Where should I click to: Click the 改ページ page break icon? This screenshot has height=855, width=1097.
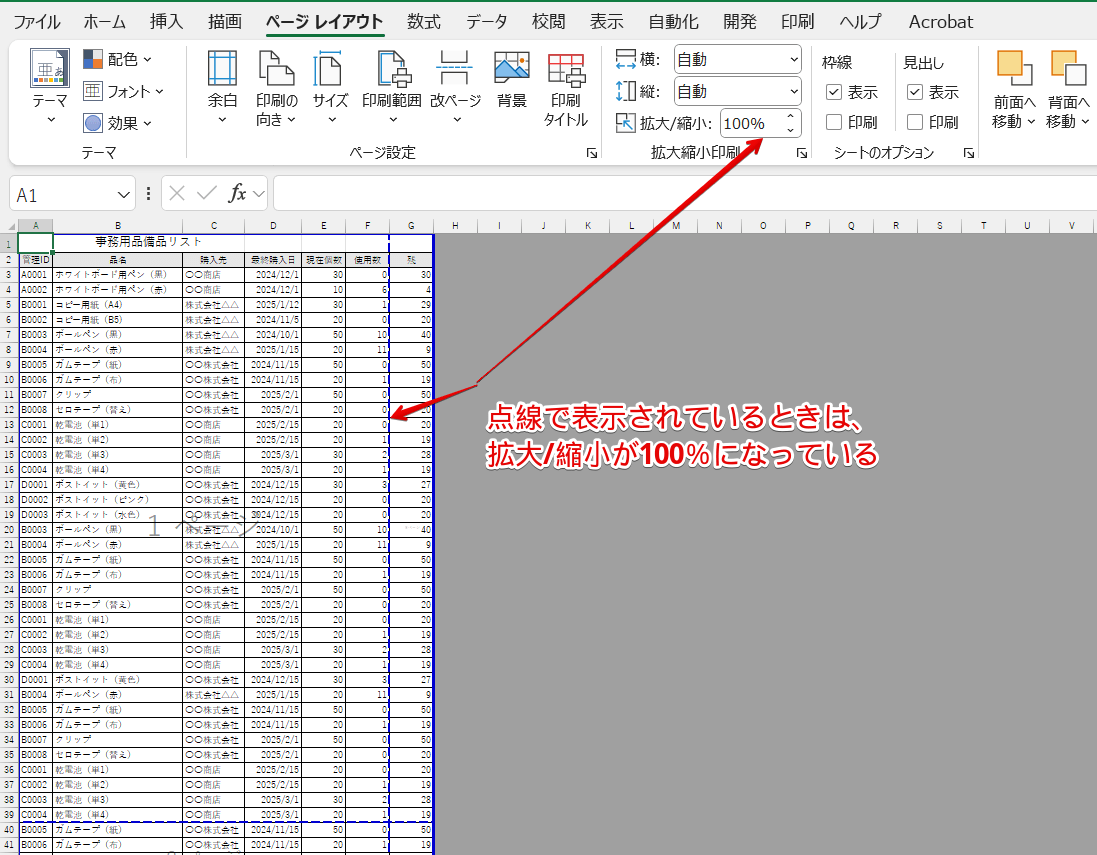point(456,70)
